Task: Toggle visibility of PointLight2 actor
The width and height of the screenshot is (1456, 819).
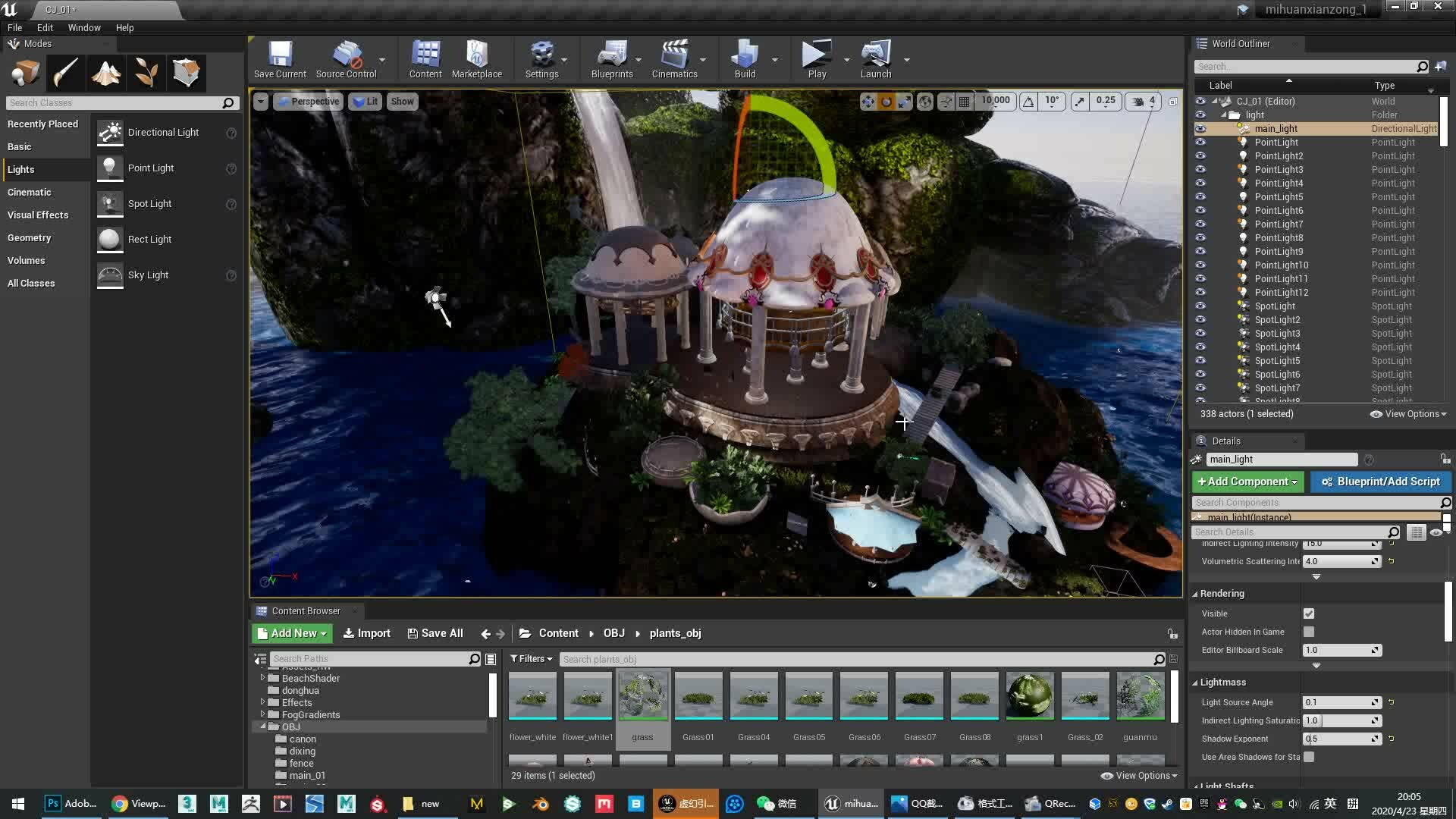Action: click(1200, 156)
